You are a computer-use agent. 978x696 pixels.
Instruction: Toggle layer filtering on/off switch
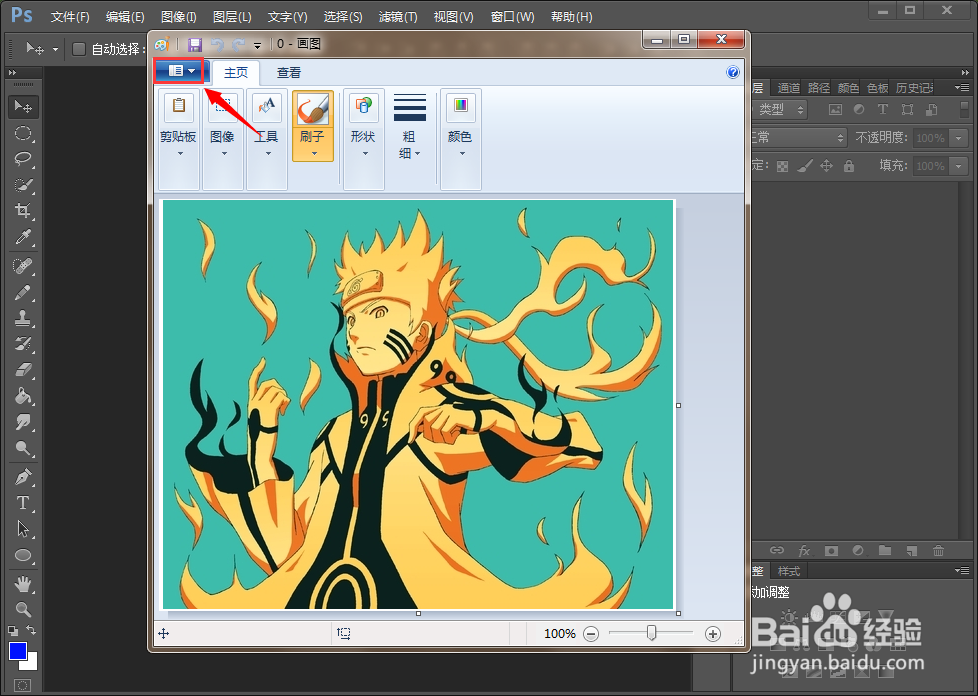pyautogui.click(x=964, y=110)
